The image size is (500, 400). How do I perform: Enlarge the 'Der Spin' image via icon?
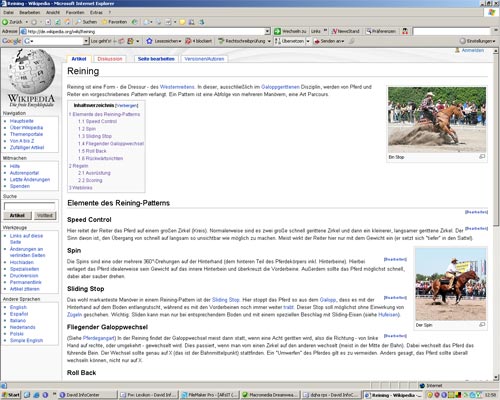482,325
